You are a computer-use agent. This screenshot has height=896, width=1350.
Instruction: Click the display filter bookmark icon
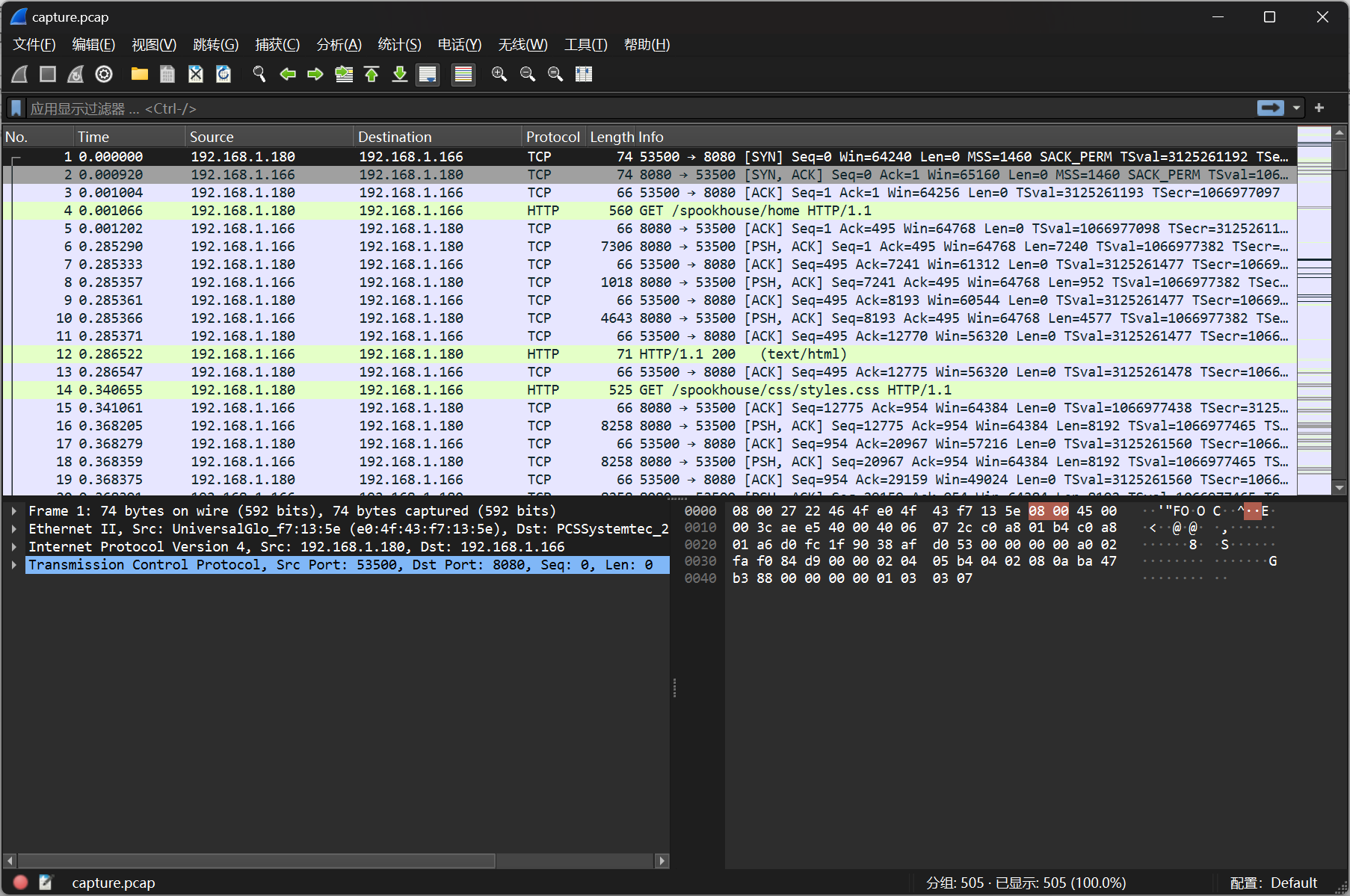(16, 108)
